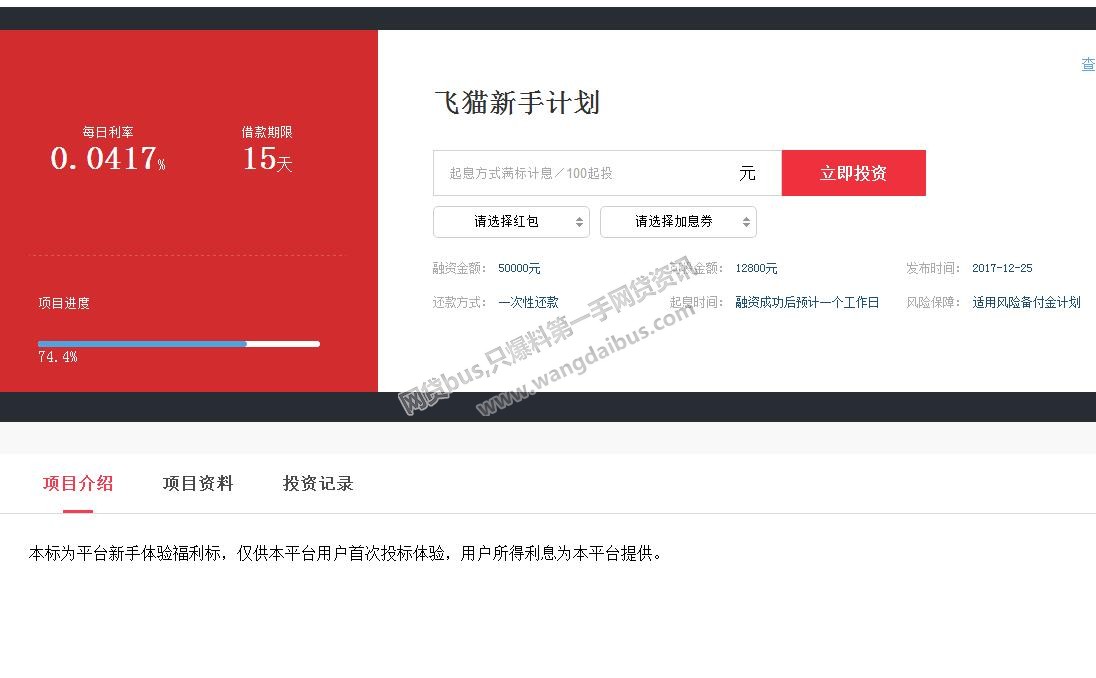Screen dimensions: 1096x678
Task: Click the 50000元 financing amount
Action: pyautogui.click(x=519, y=268)
